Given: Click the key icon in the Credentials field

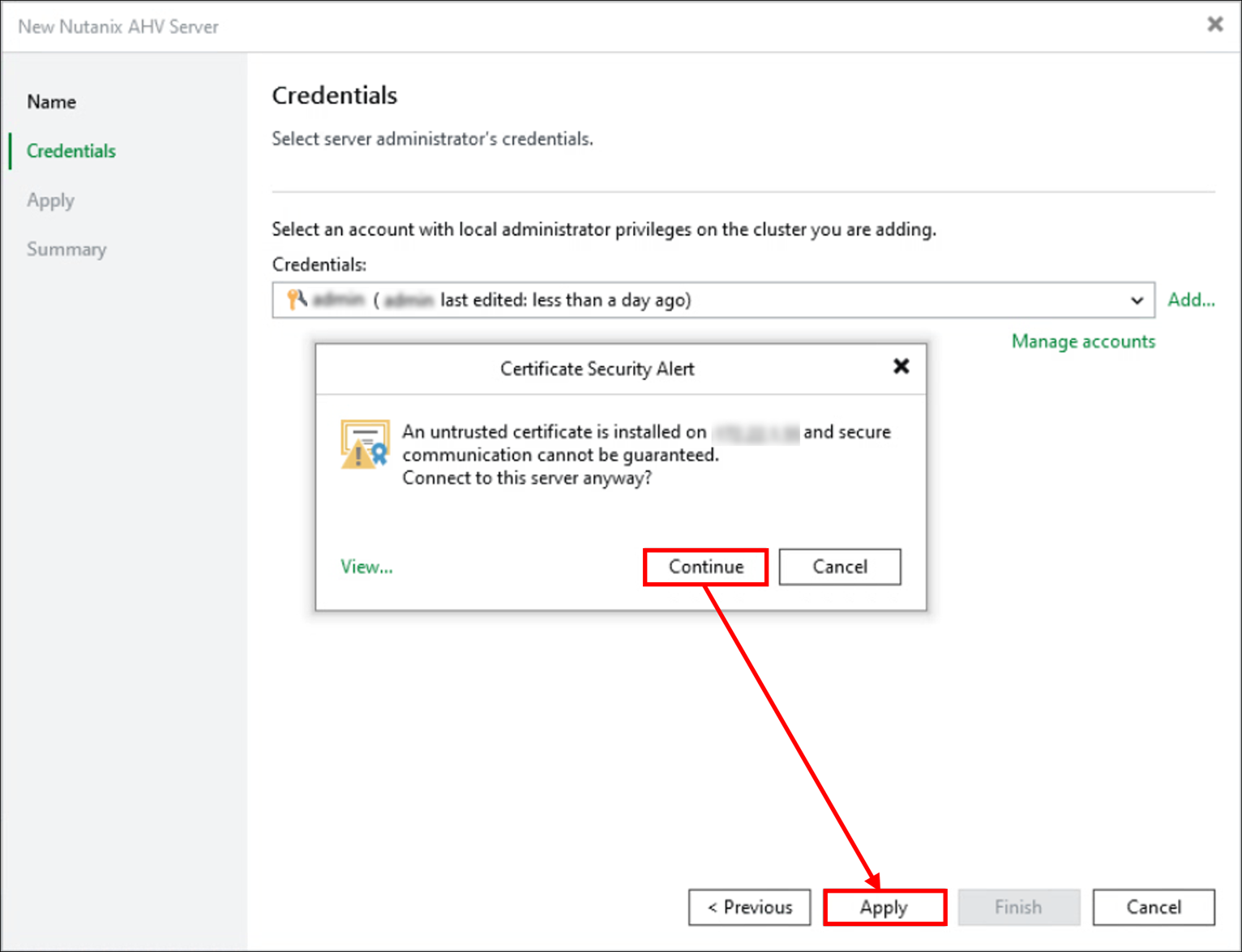Looking at the screenshot, I should [x=295, y=299].
